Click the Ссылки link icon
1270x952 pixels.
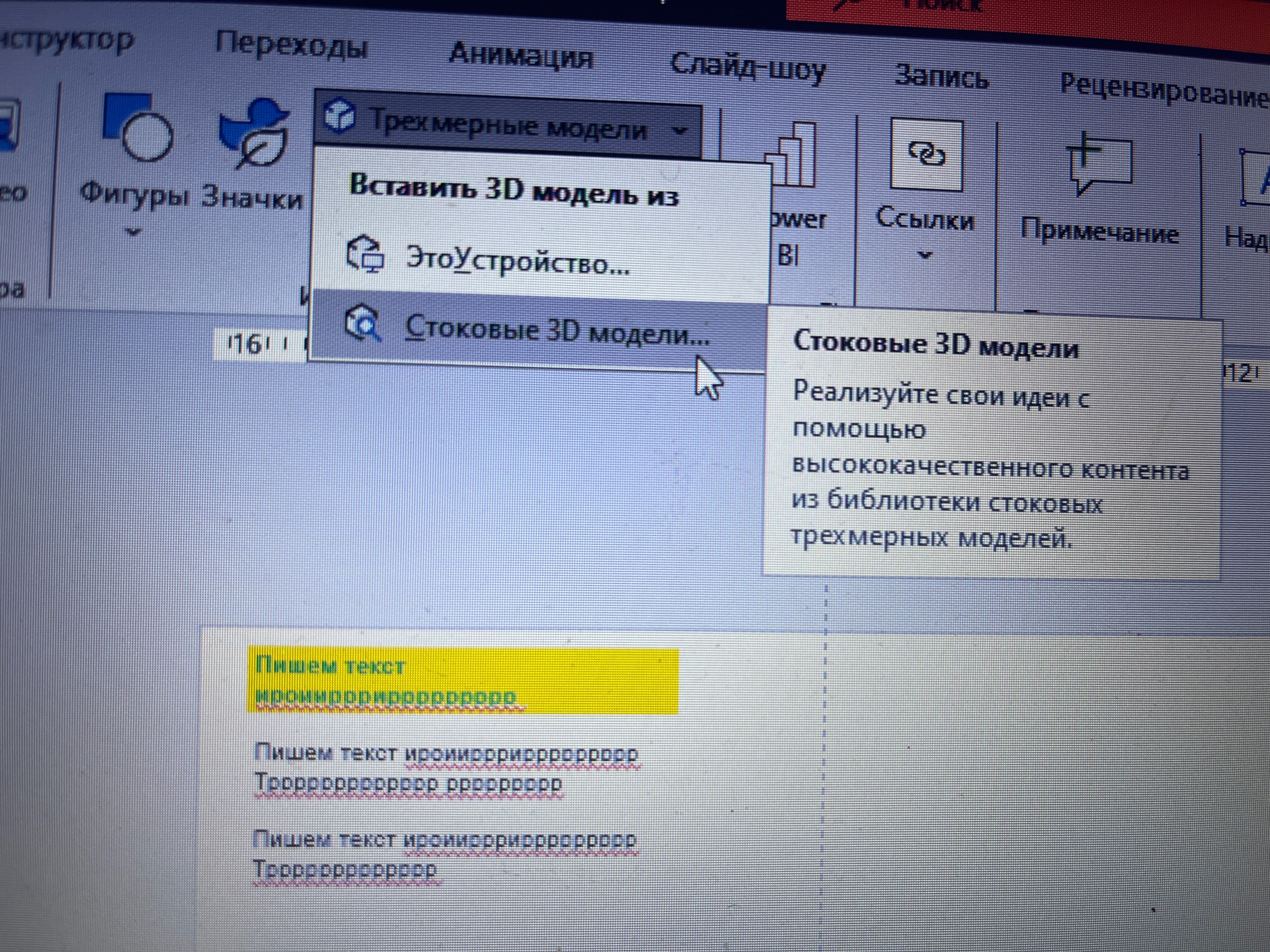(x=926, y=155)
